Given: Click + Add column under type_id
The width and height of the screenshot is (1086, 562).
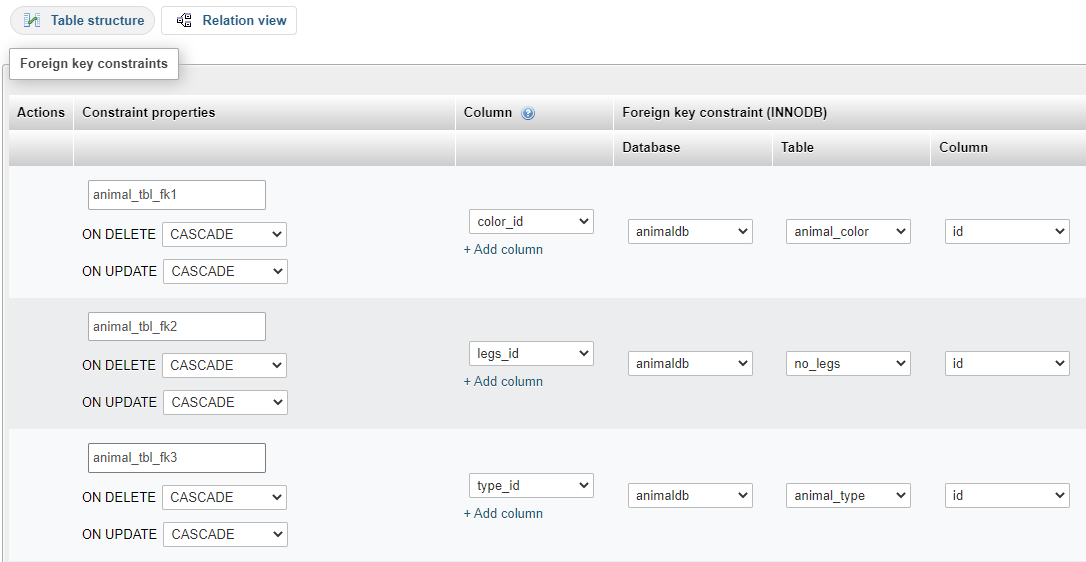Looking at the screenshot, I should pos(503,513).
